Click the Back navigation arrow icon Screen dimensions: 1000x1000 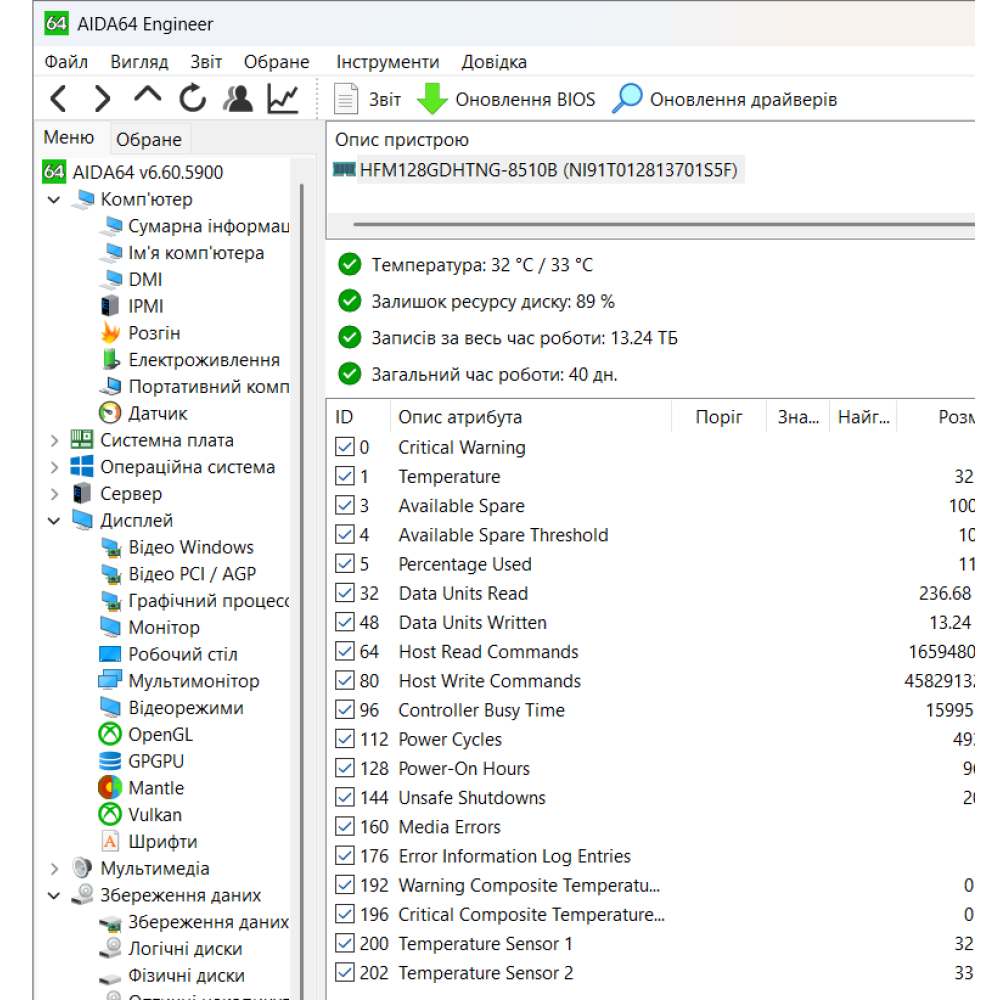point(59,99)
